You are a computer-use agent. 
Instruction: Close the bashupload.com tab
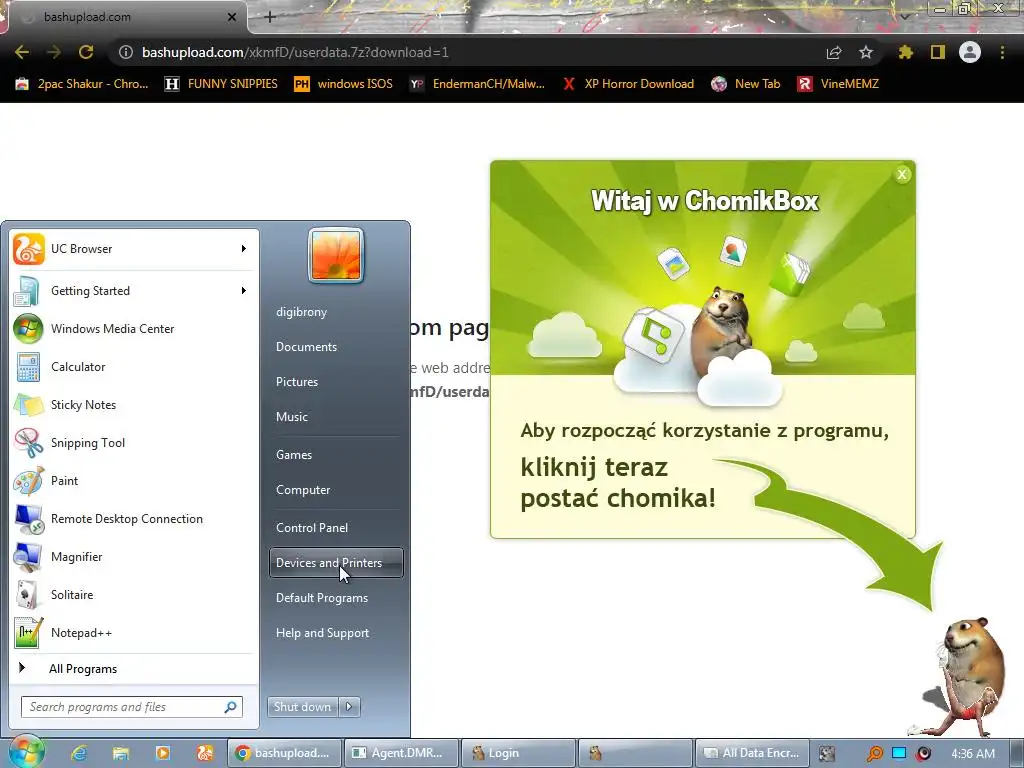[x=231, y=17]
